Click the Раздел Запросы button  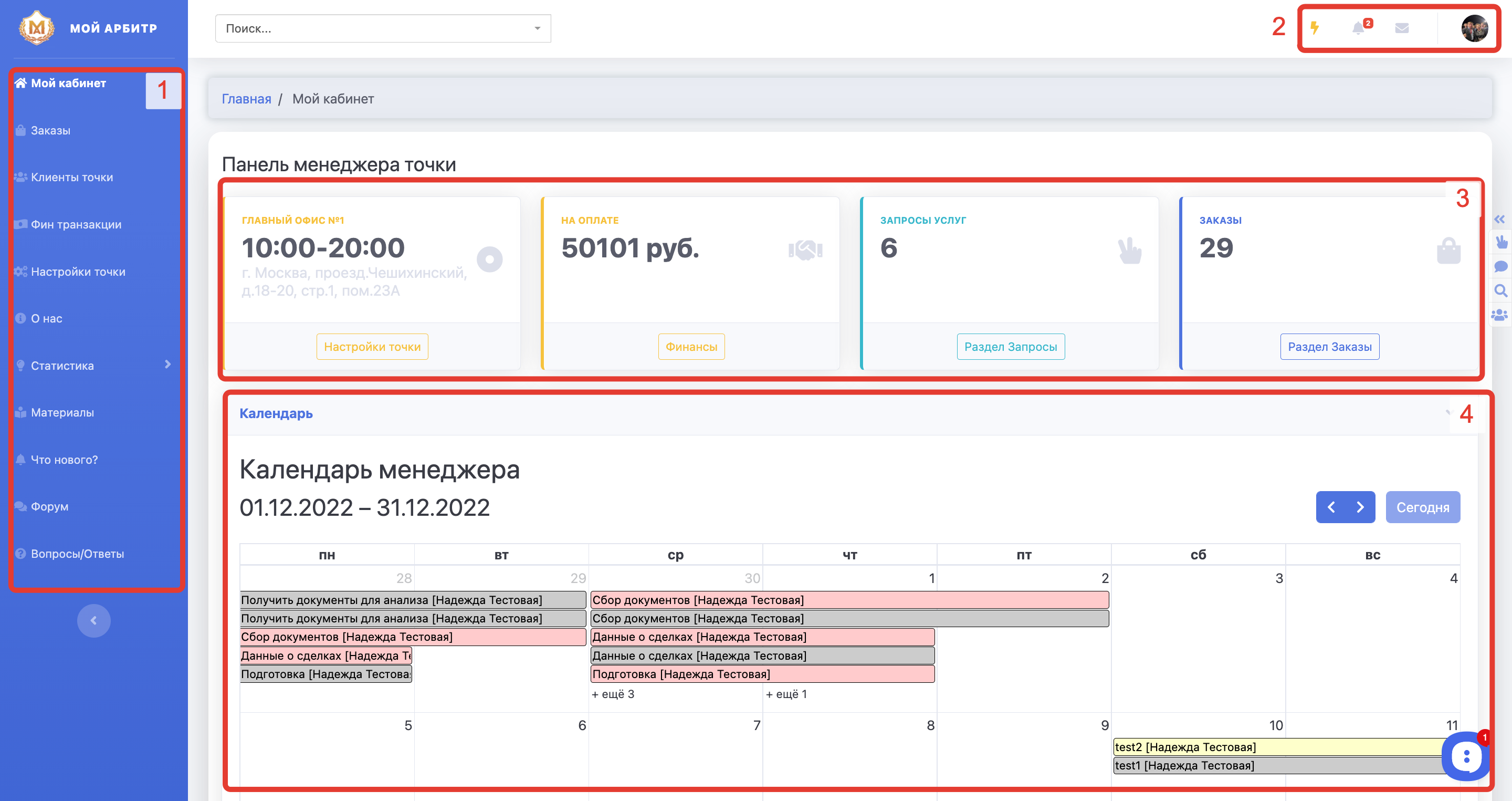coord(1010,347)
